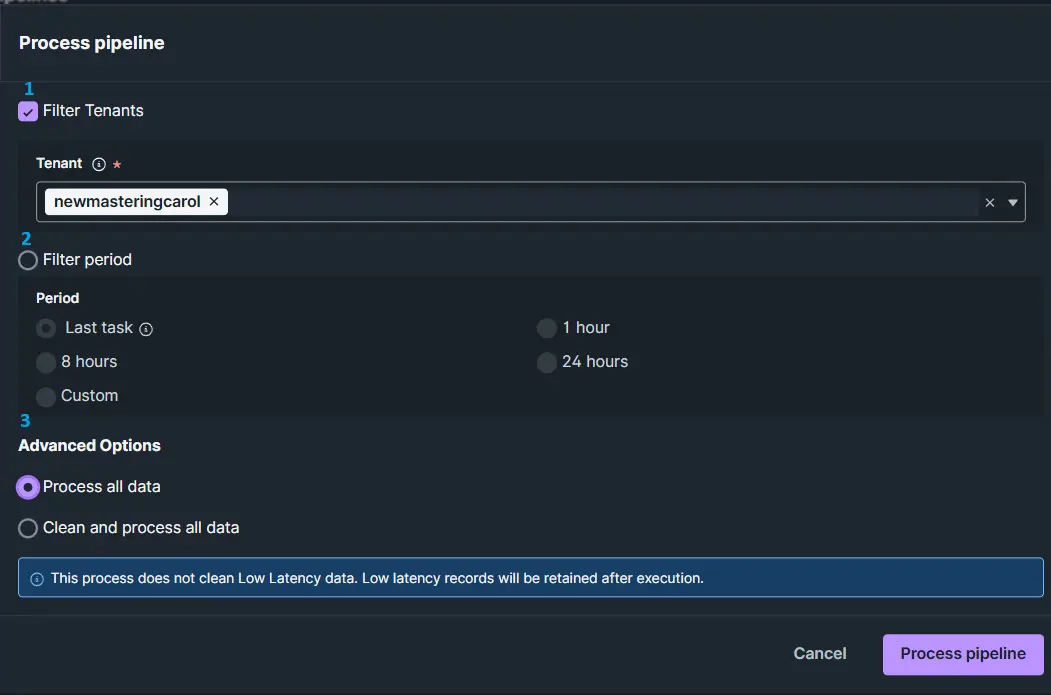Select the Custom period option
This screenshot has height=695, width=1051.
click(46, 396)
